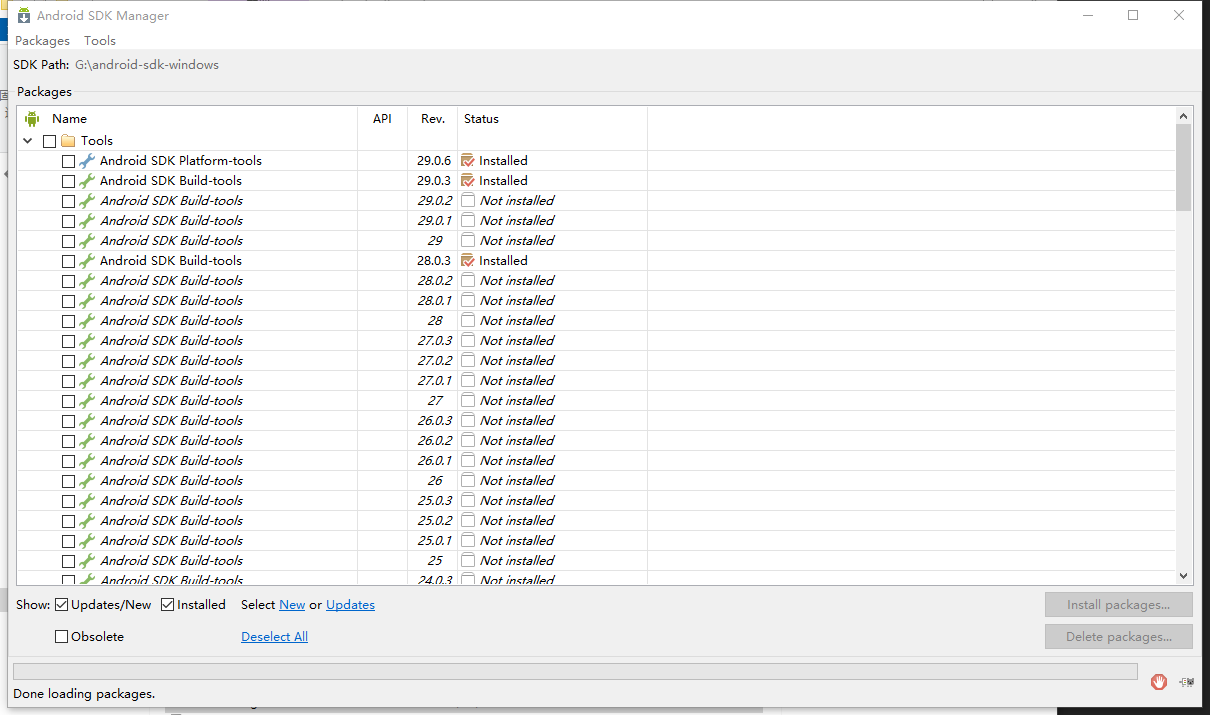Image resolution: width=1210 pixels, height=715 pixels.
Task: Click the scrollbar up arrow in package list
Action: pos(1184,116)
